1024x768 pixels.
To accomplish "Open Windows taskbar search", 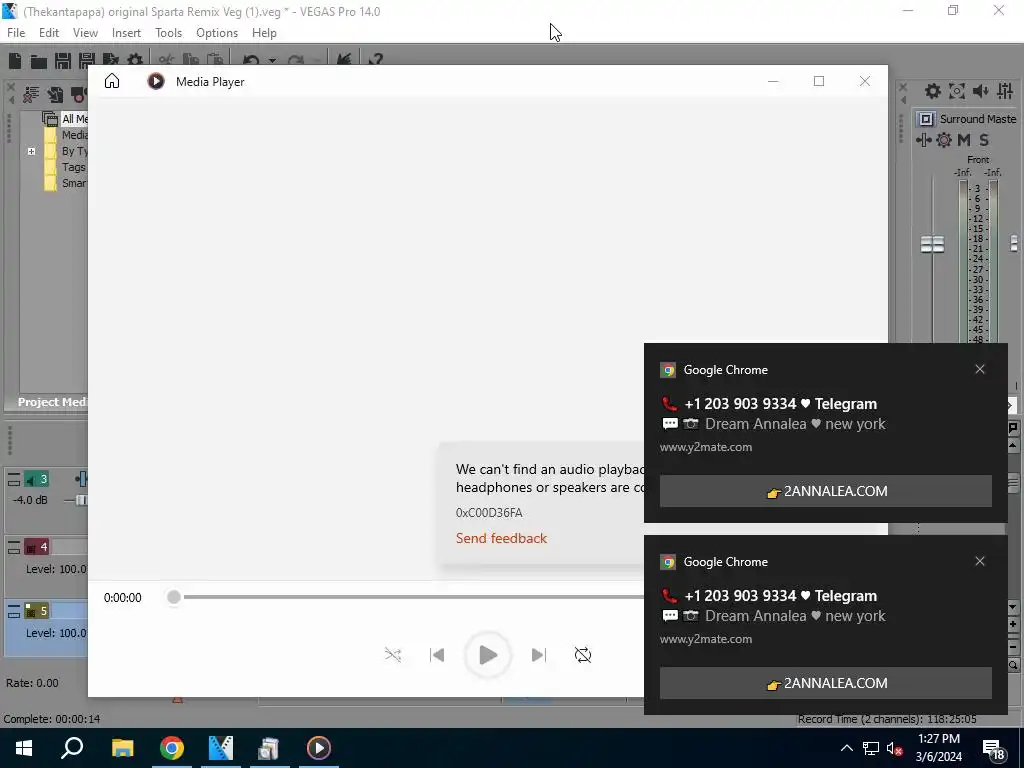I will (x=72, y=748).
